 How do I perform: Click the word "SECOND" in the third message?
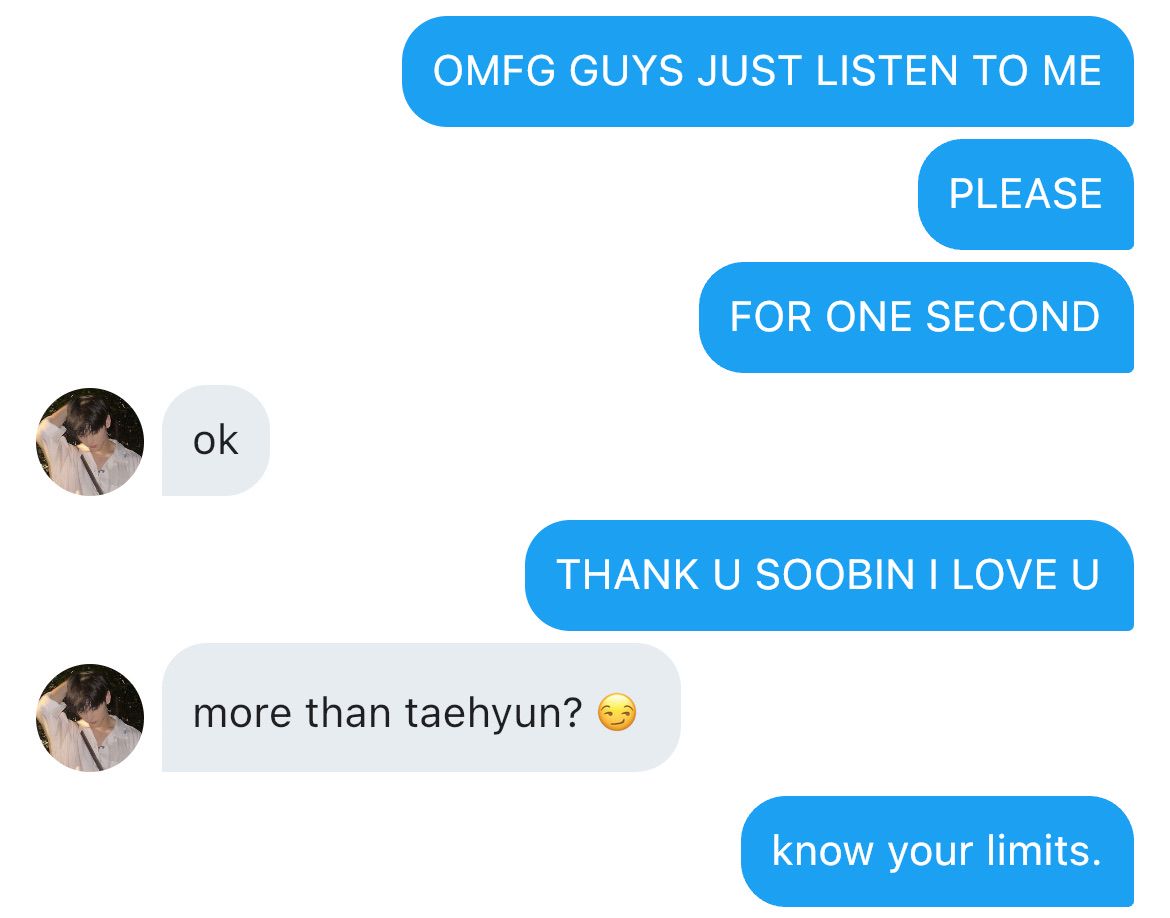click(1013, 317)
